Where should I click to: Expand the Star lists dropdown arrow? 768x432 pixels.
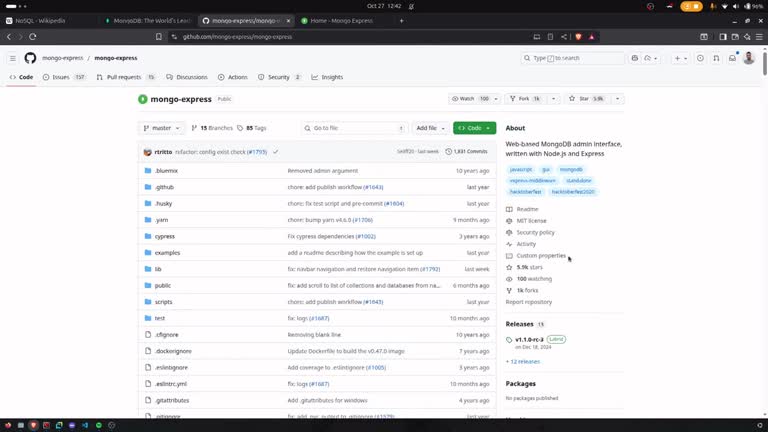coord(618,99)
